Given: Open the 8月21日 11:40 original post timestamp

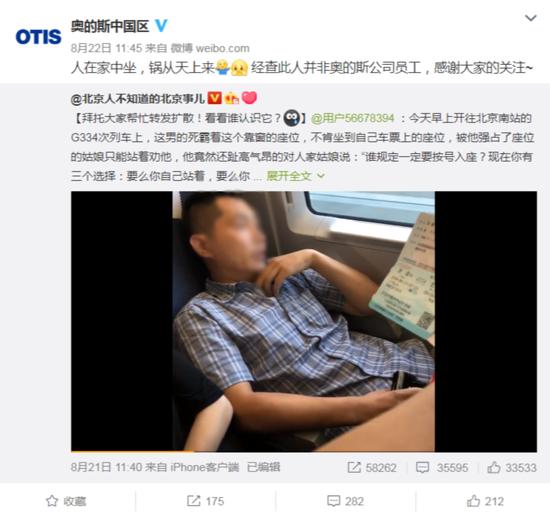Looking at the screenshot, I should tap(107, 467).
